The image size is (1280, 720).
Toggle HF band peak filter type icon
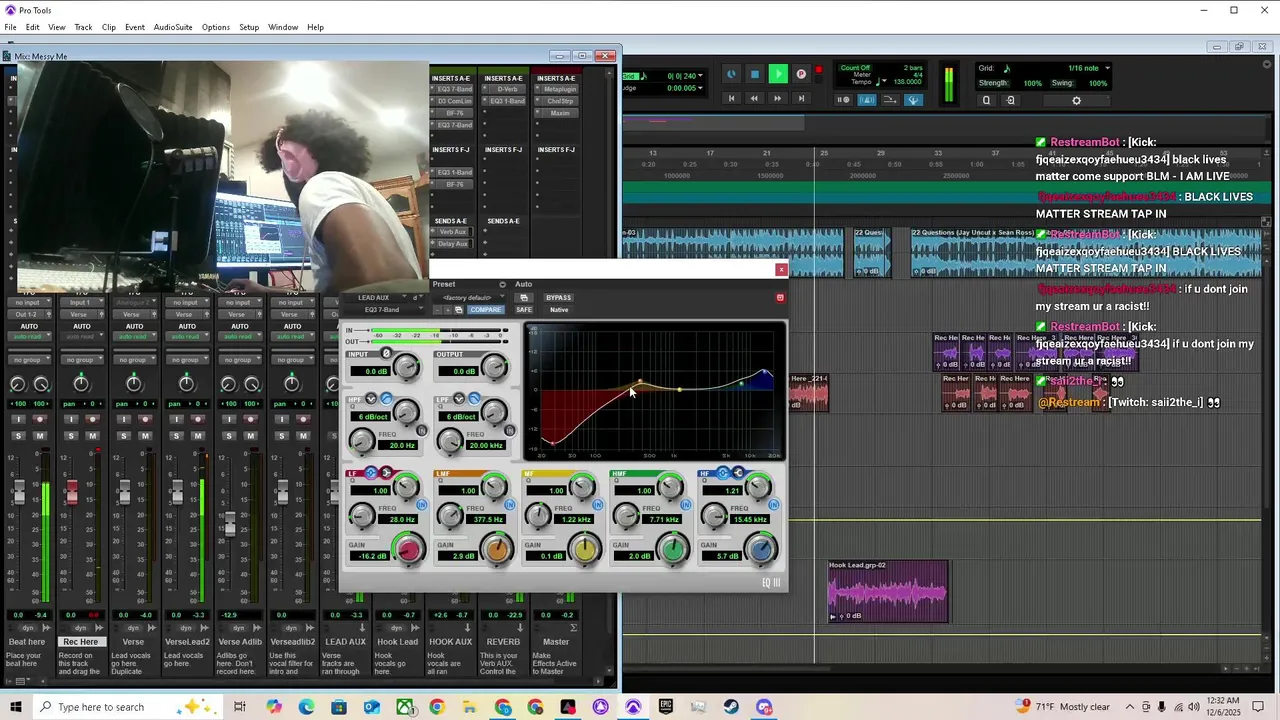723,473
